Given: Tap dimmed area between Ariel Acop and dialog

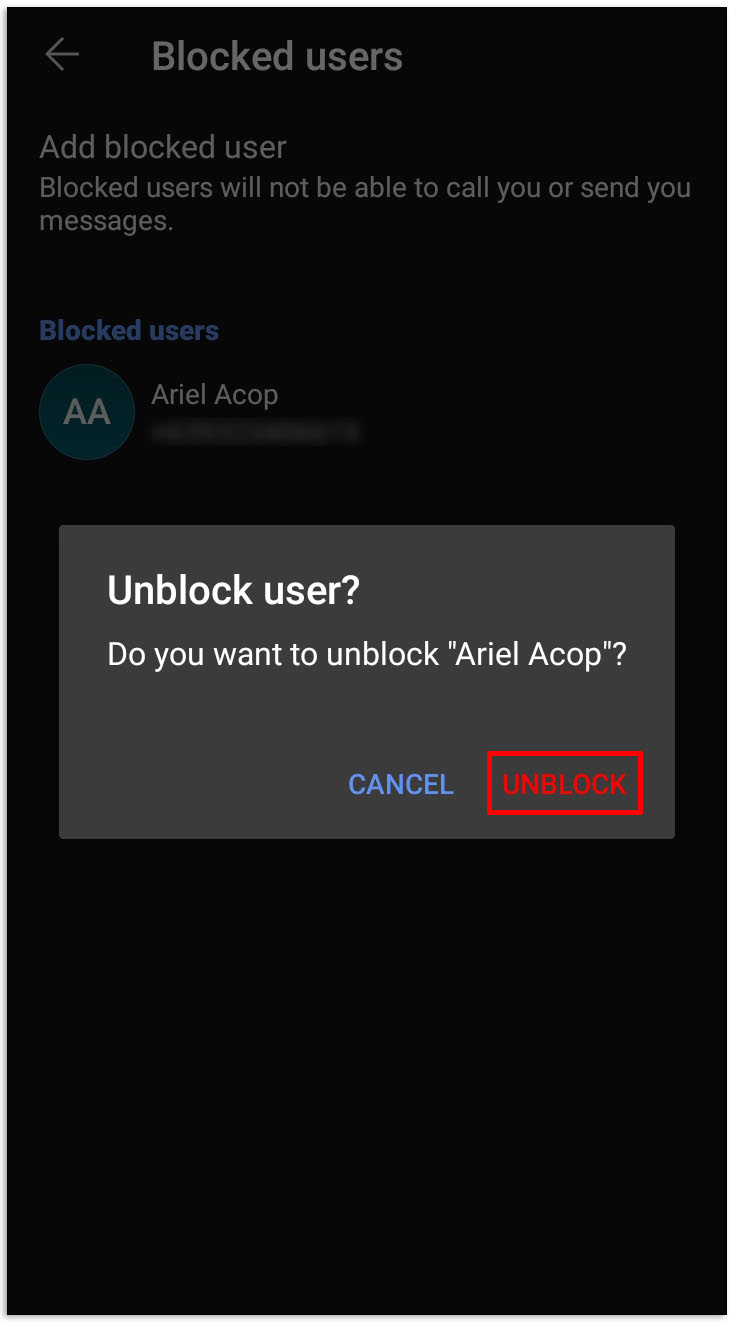Looking at the screenshot, I should [x=367, y=493].
